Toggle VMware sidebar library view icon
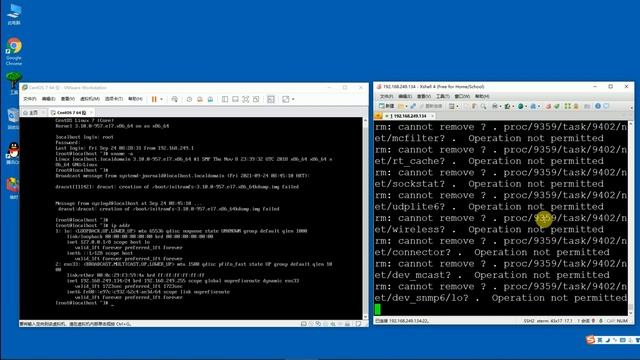The height and width of the screenshot is (360, 640). click(225, 99)
